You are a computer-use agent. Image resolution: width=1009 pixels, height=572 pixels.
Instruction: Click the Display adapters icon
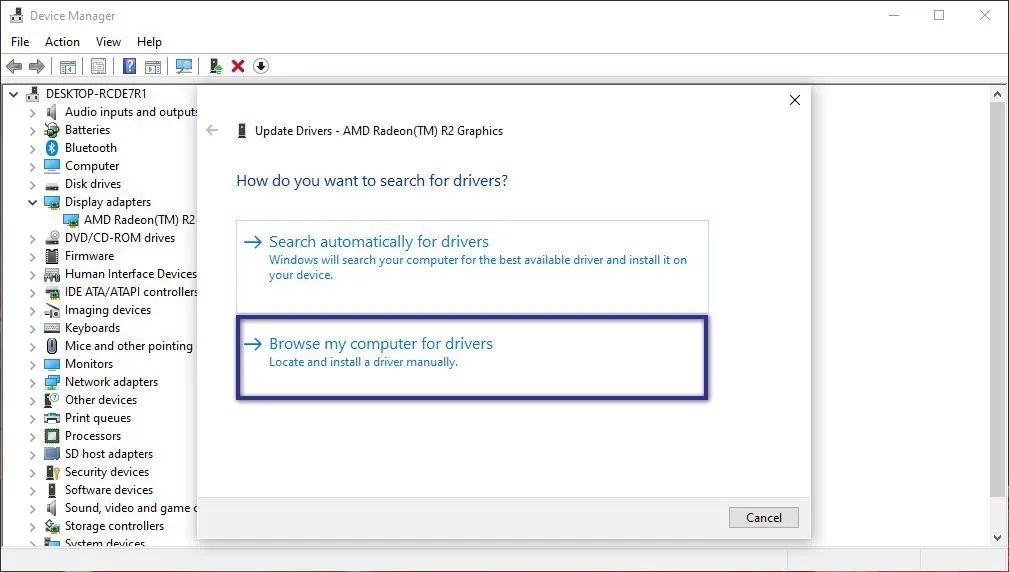click(51, 202)
